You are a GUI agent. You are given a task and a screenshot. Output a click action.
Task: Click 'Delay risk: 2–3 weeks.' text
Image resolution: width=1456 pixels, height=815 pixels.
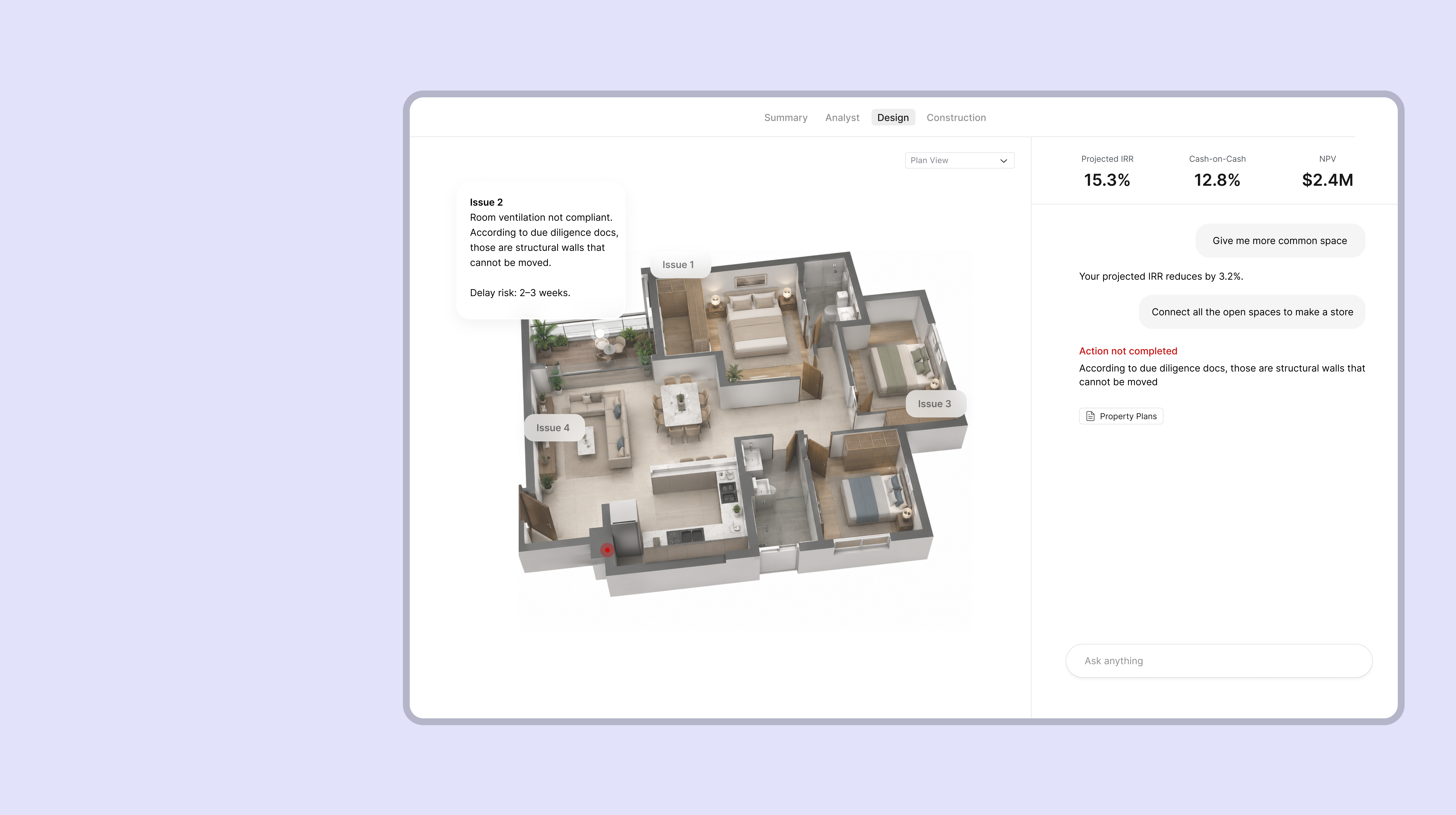click(x=520, y=293)
